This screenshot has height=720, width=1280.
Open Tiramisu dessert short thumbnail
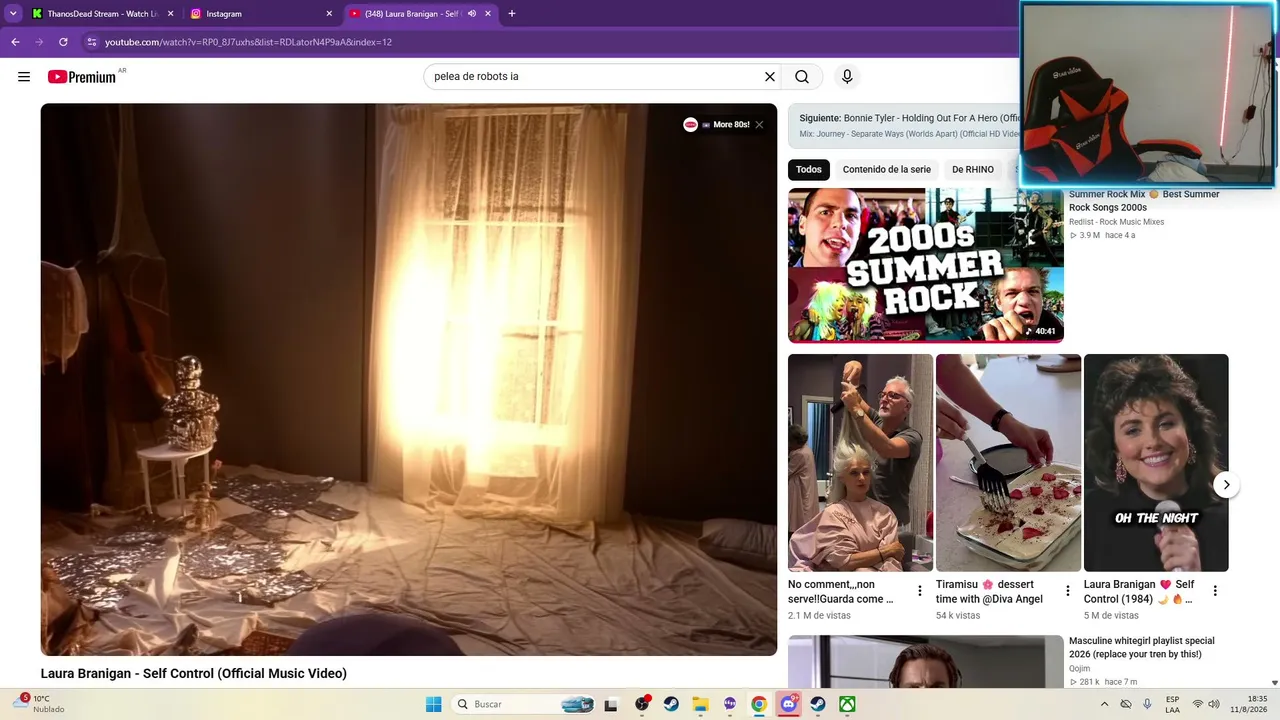1008,463
